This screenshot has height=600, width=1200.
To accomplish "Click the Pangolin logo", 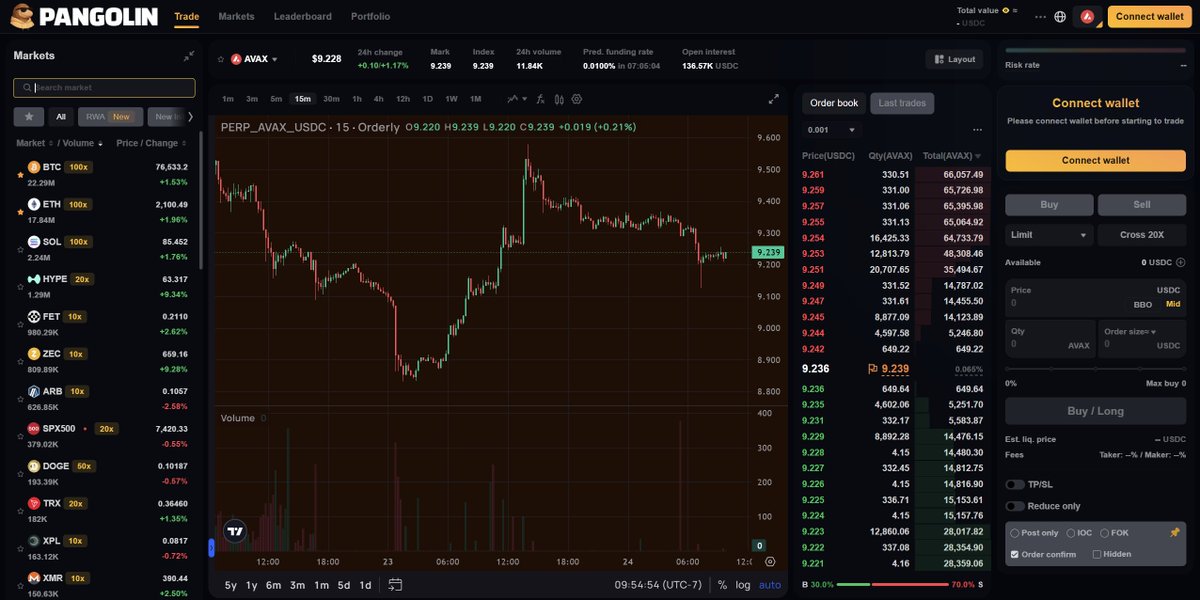I will (x=84, y=16).
